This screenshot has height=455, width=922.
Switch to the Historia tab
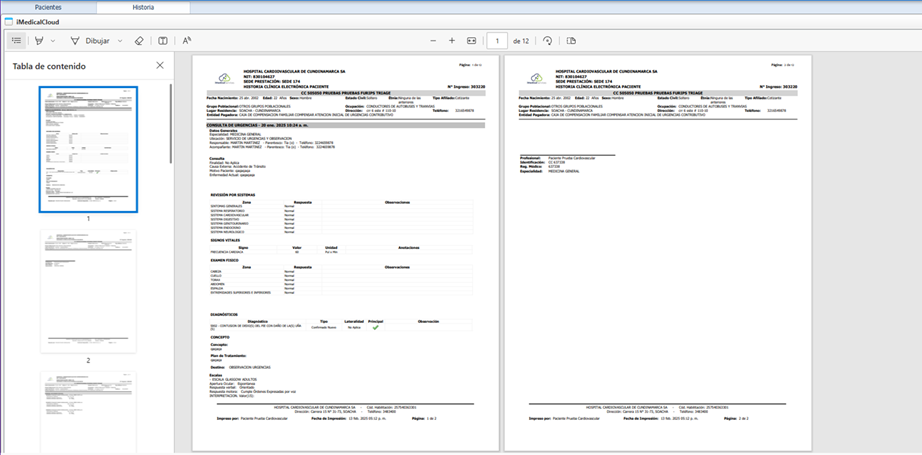tap(143, 7)
